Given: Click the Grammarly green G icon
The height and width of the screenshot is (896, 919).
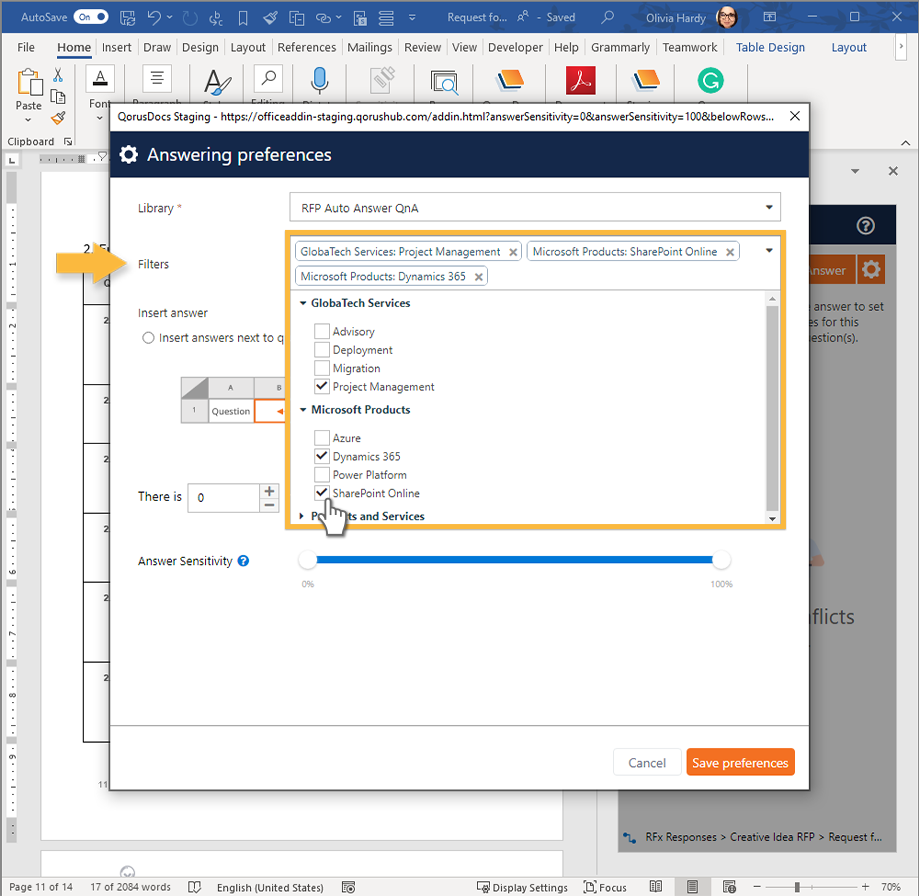Looking at the screenshot, I should click(710, 80).
